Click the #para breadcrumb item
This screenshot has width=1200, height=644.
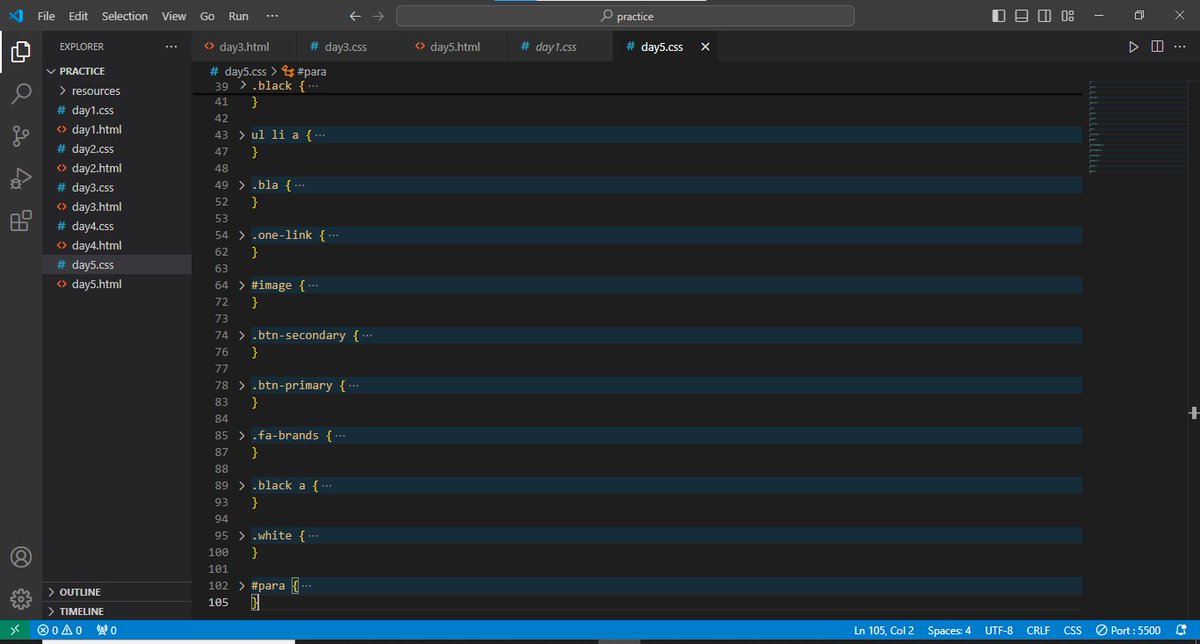click(305, 72)
